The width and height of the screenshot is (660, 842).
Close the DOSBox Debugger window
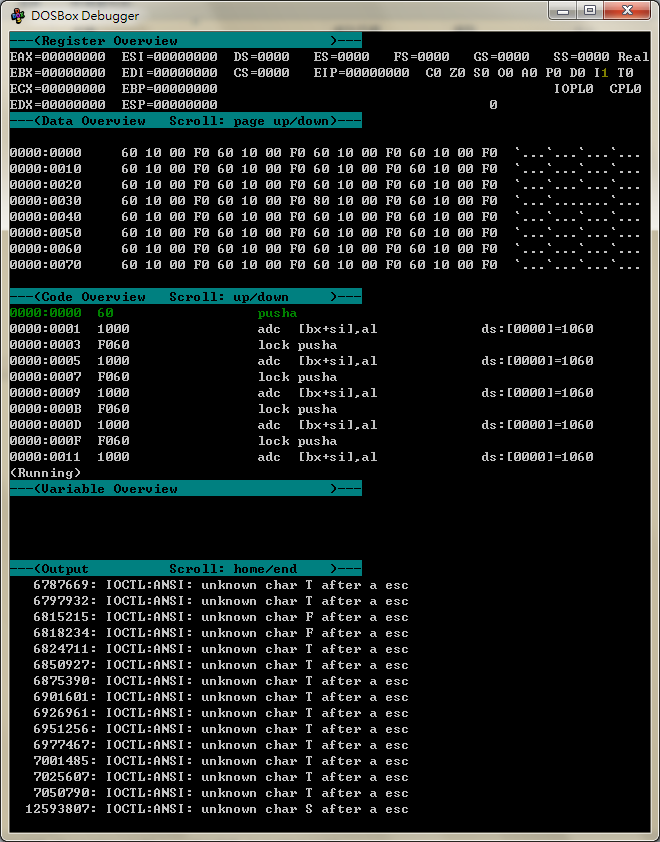[x=628, y=12]
